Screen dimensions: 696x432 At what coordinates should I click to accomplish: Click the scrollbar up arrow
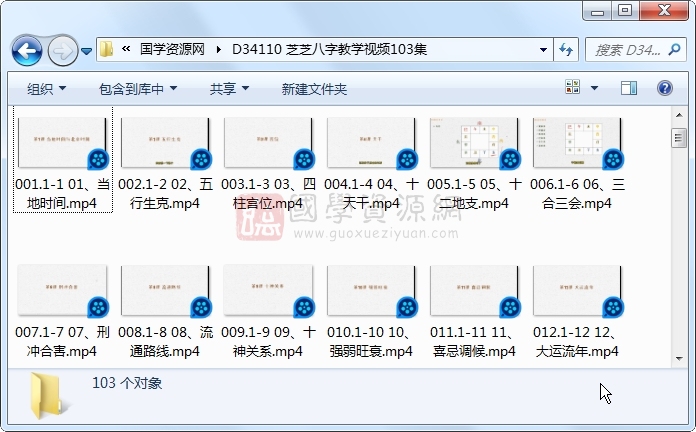coord(679,115)
